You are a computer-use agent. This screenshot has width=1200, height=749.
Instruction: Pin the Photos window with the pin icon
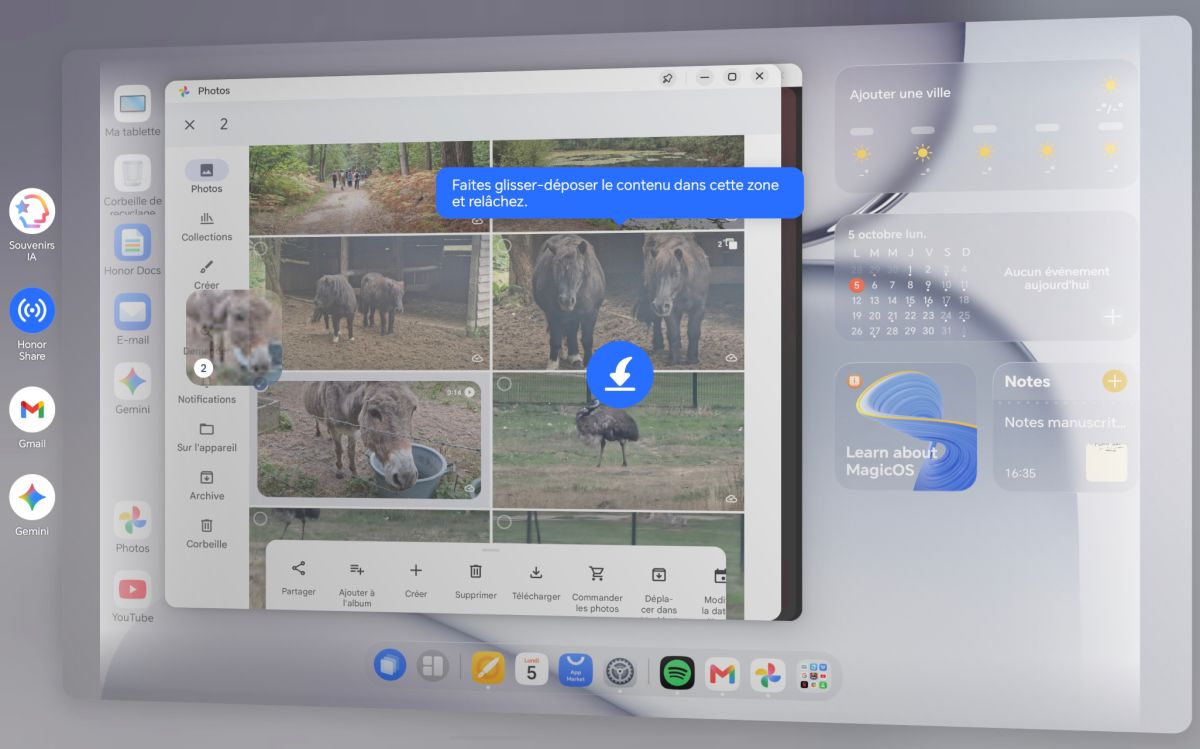[668, 78]
